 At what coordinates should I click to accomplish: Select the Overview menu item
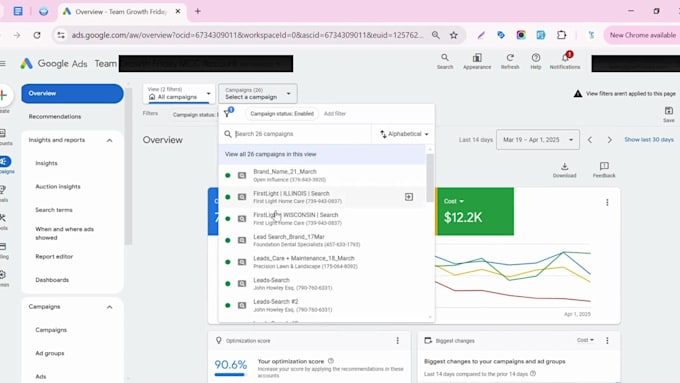72,93
